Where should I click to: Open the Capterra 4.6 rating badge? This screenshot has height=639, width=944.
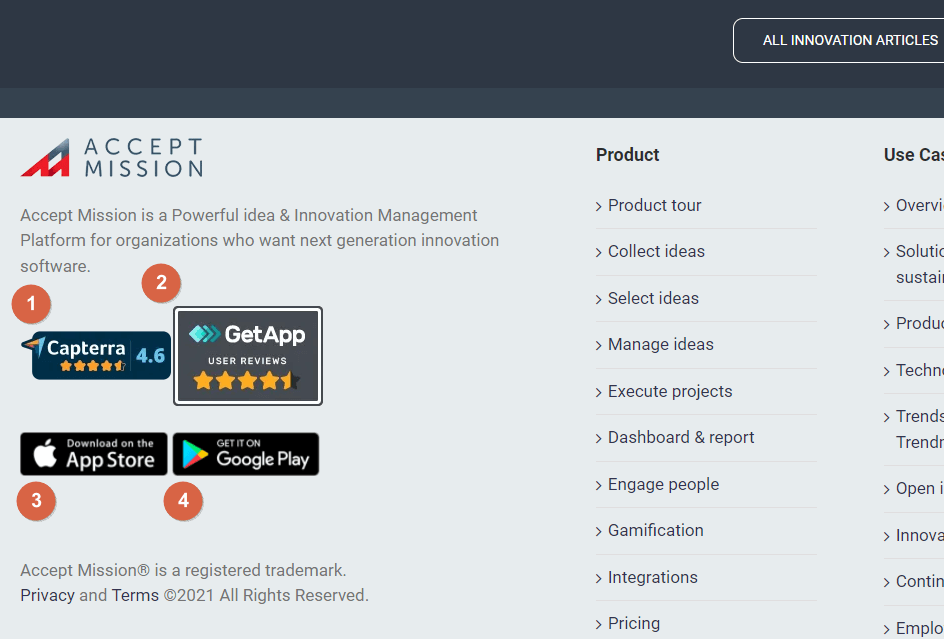pyautogui.click(x=96, y=355)
